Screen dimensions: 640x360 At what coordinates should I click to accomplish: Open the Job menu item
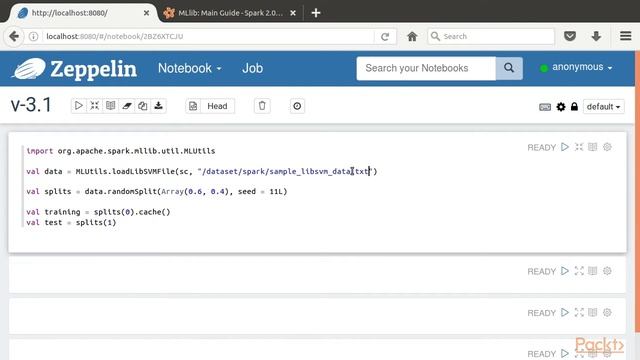(x=252, y=68)
